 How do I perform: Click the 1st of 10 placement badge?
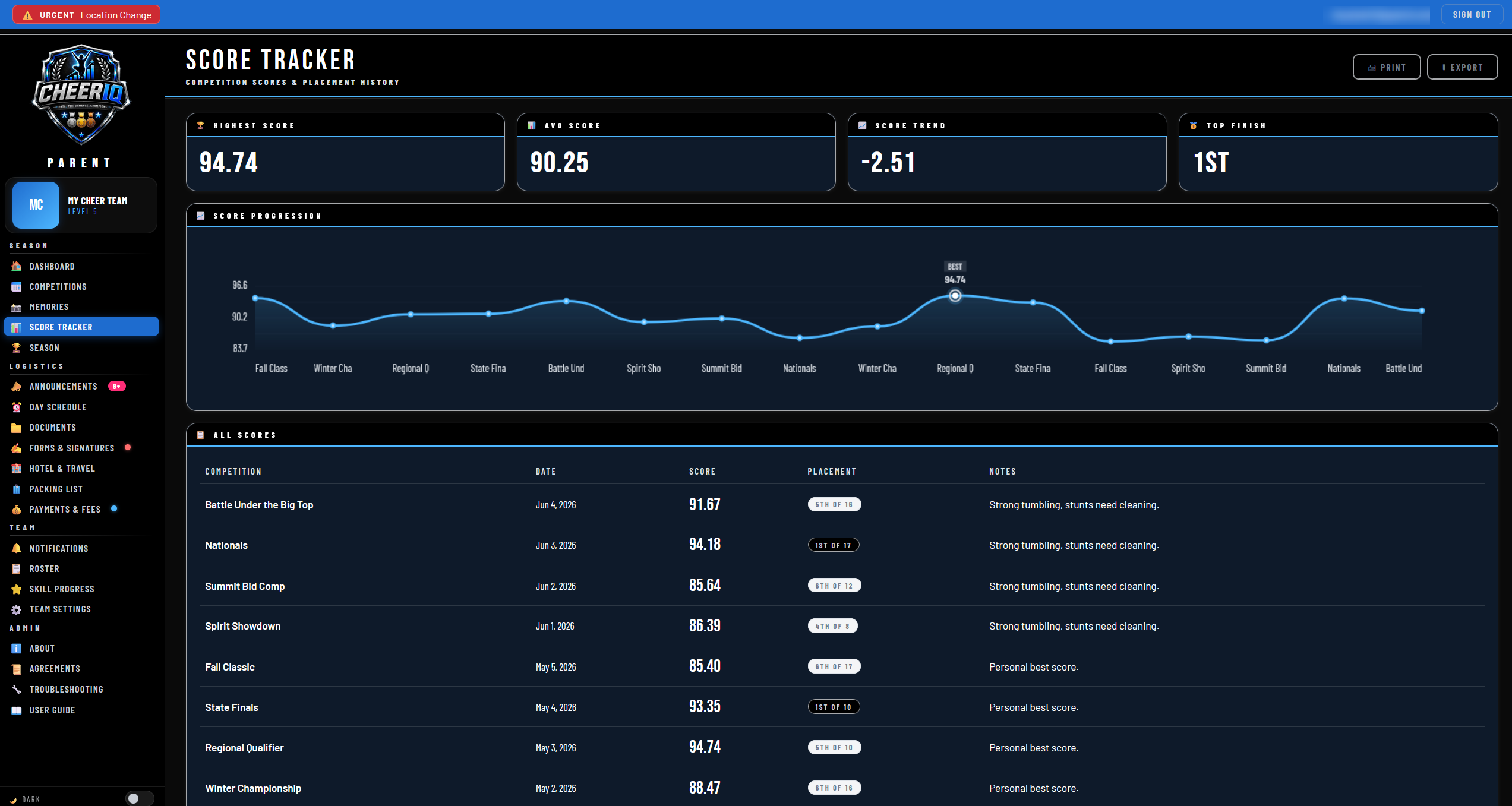pyautogui.click(x=834, y=707)
